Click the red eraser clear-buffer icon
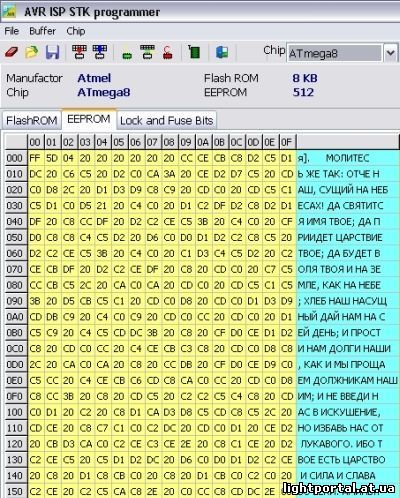The image size is (400, 498). pos(12,52)
